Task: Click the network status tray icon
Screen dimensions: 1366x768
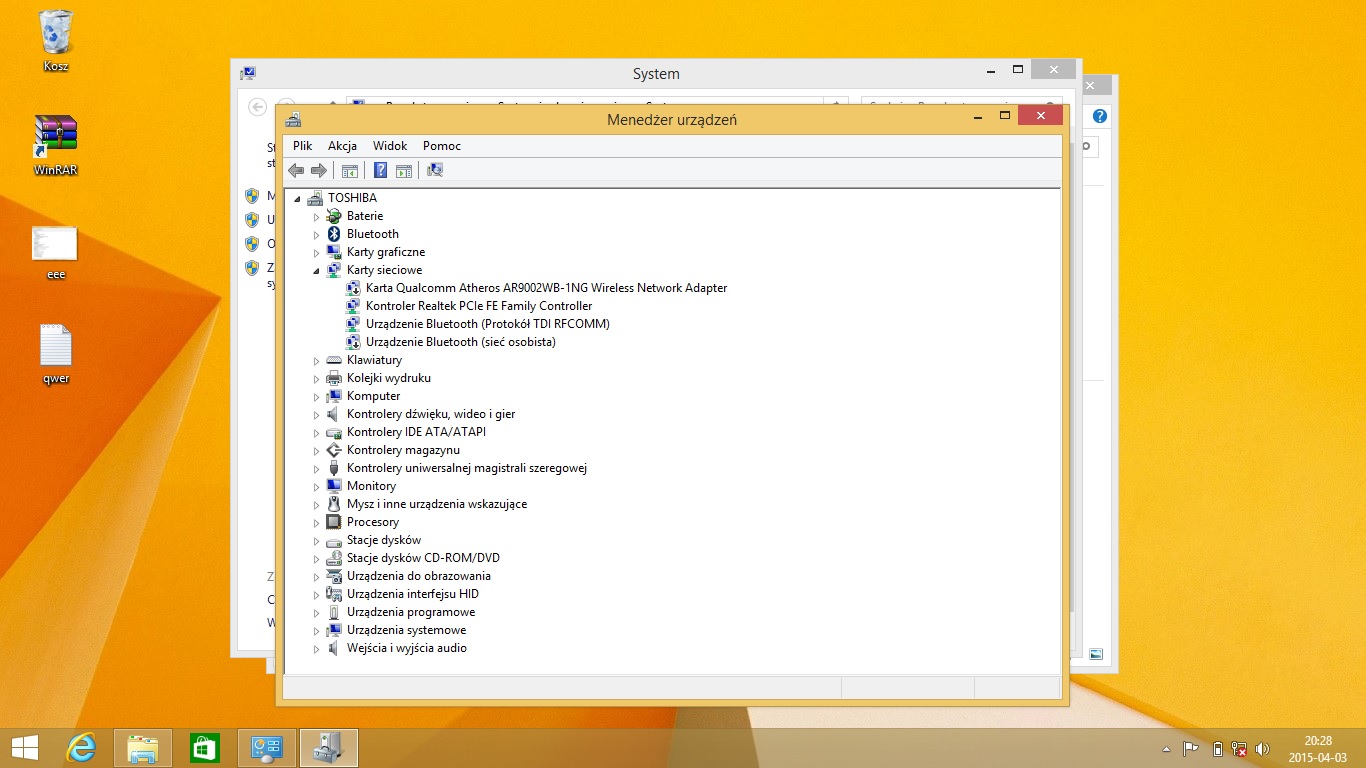Action: click(x=1240, y=749)
